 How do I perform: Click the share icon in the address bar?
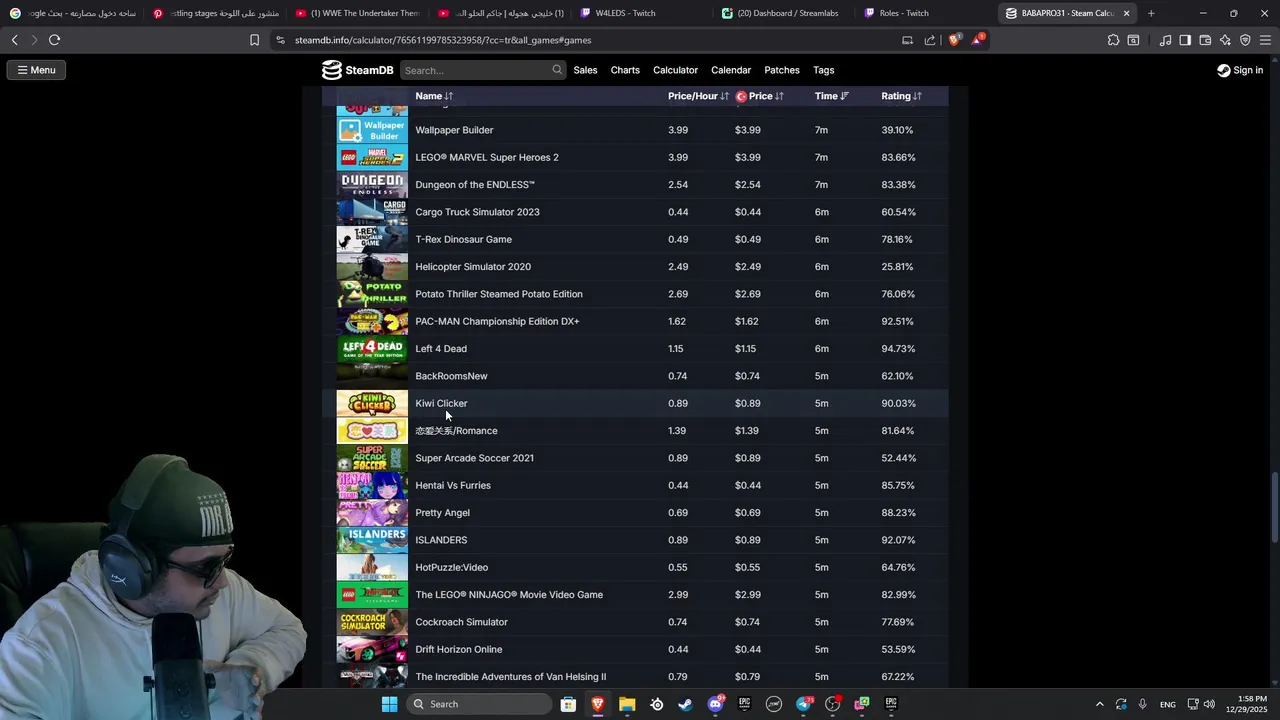coord(930,40)
